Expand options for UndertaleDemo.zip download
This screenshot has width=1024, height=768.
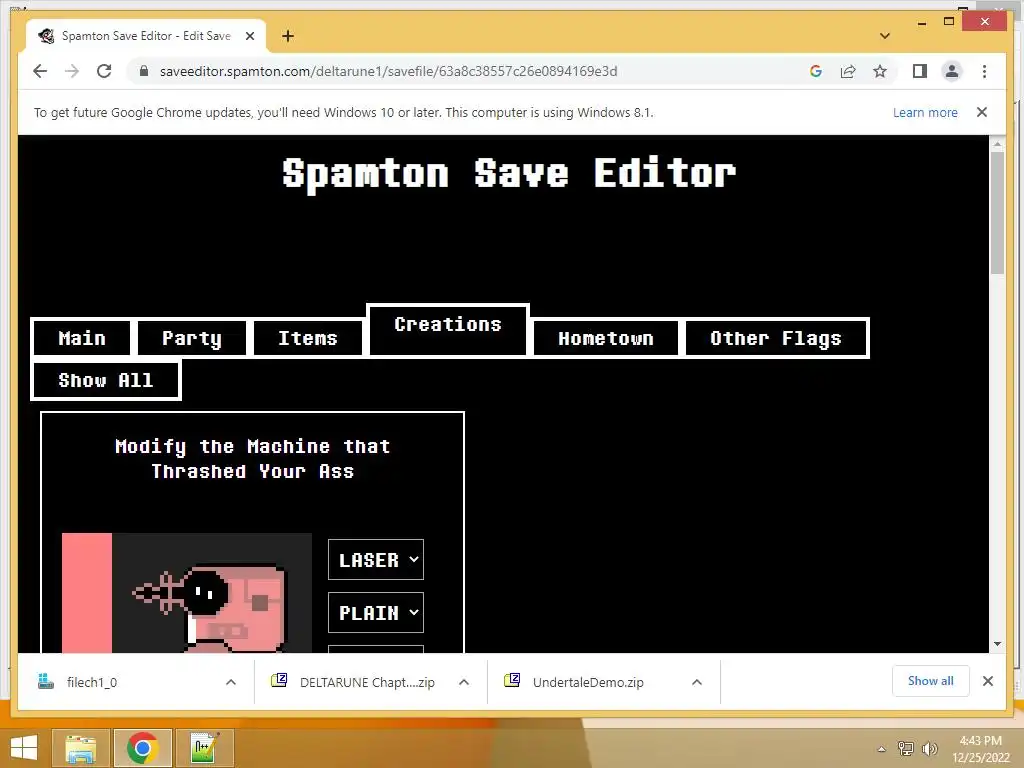(x=697, y=682)
